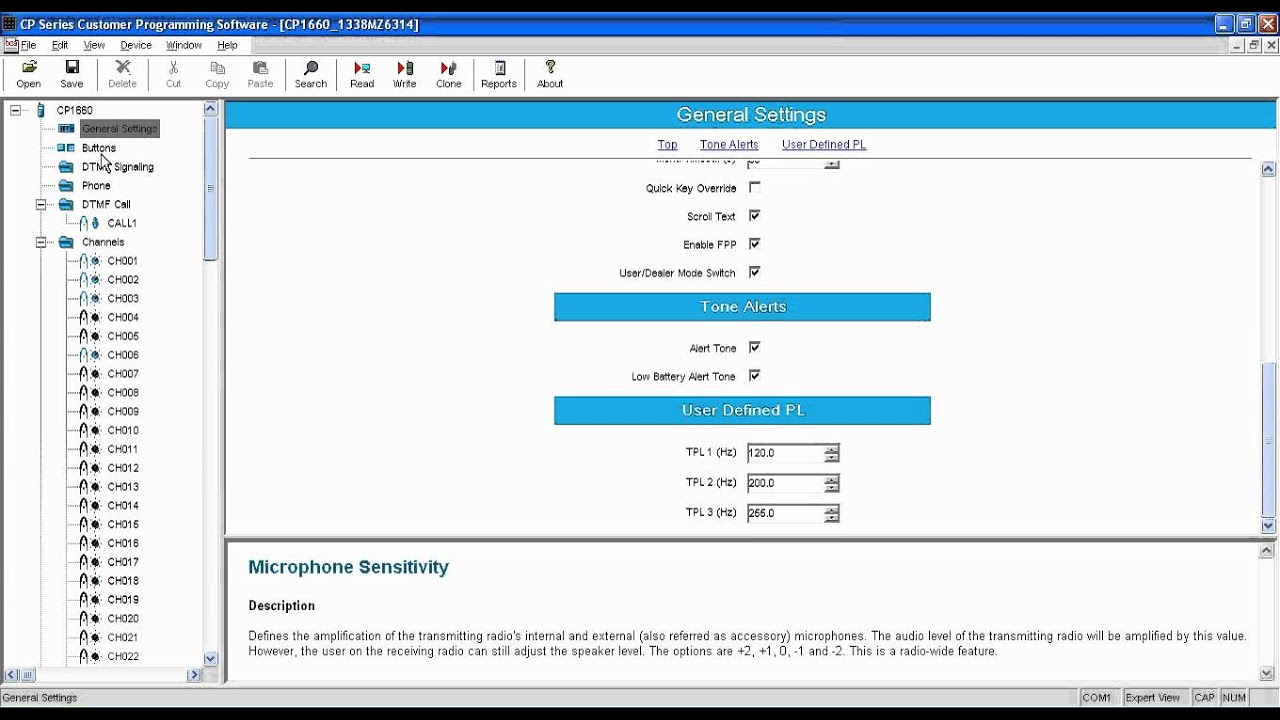Click the tree panel horizontal scrollbar thumb
1280x720 pixels.
click(27, 675)
